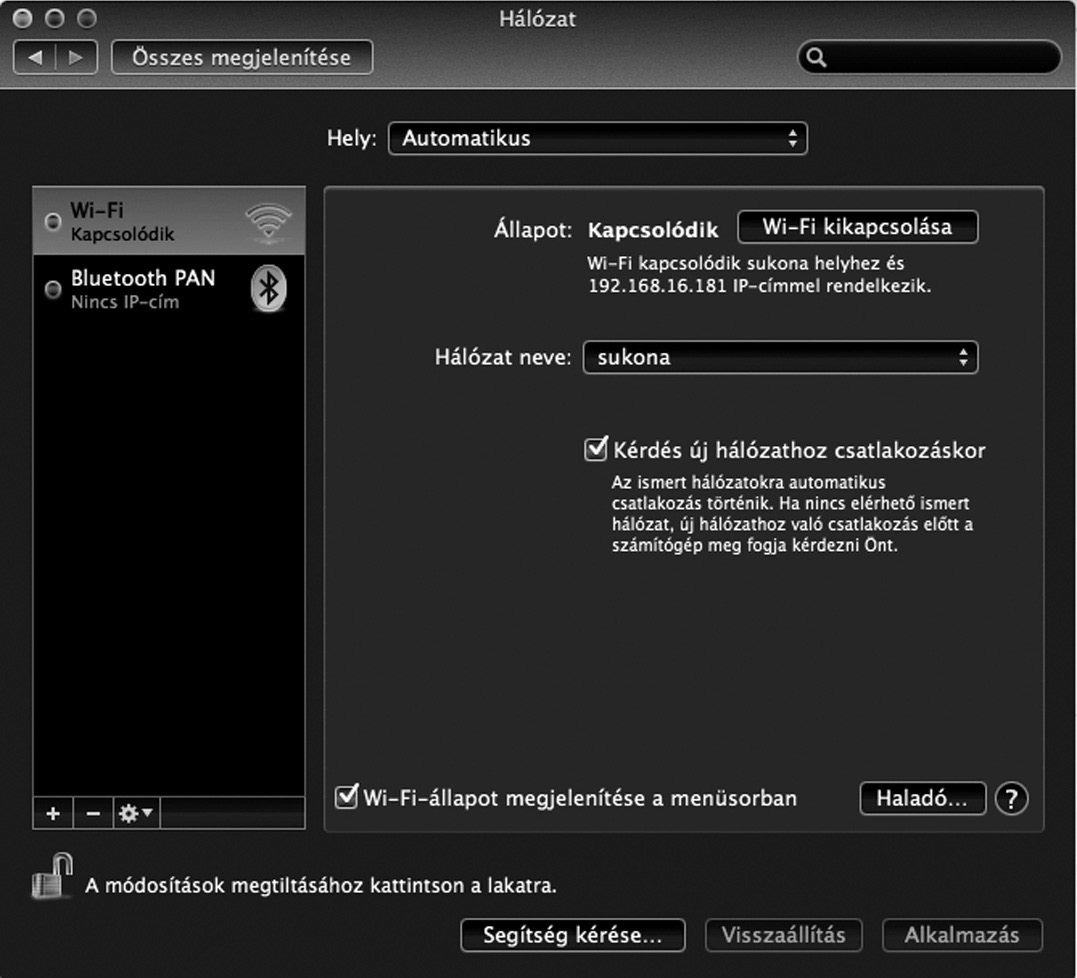Open the Haladó advanced settings
This screenshot has width=1077, height=978.
pyautogui.click(x=922, y=799)
